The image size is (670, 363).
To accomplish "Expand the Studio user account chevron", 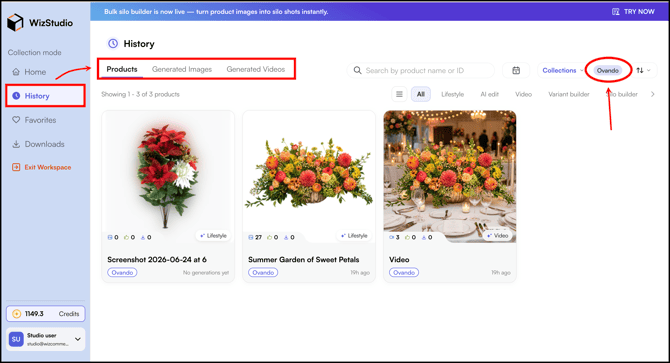I will tap(78, 339).
